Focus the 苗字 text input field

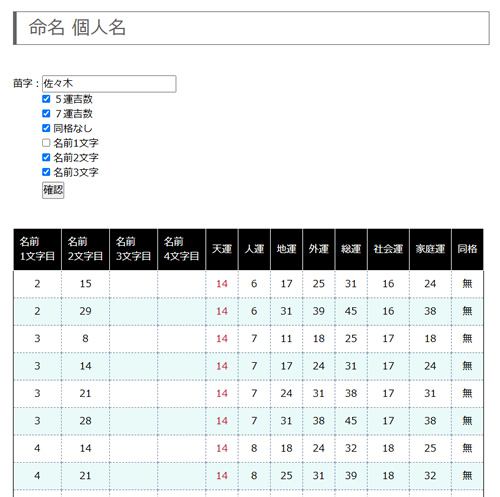[109, 84]
